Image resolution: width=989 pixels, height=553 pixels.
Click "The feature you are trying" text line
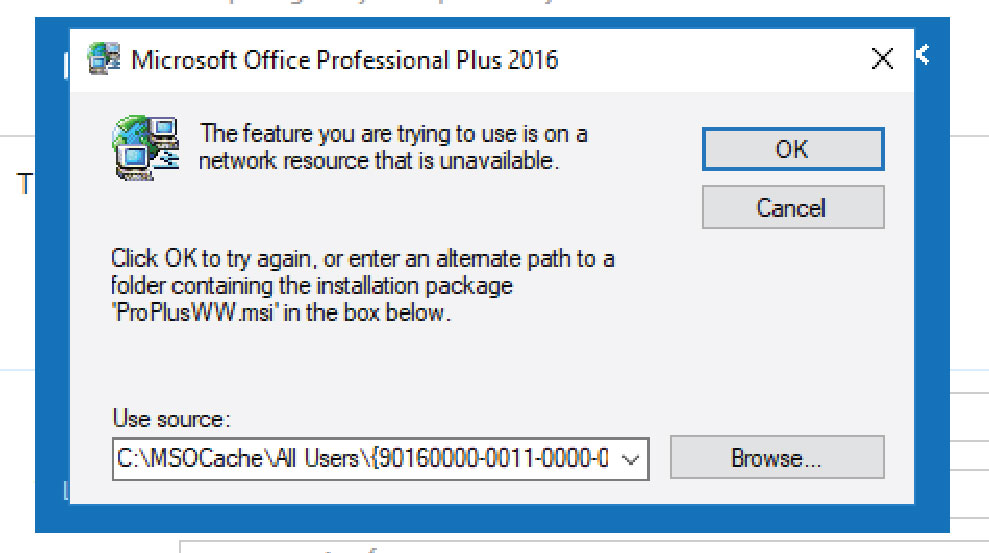pyautogui.click(x=393, y=133)
